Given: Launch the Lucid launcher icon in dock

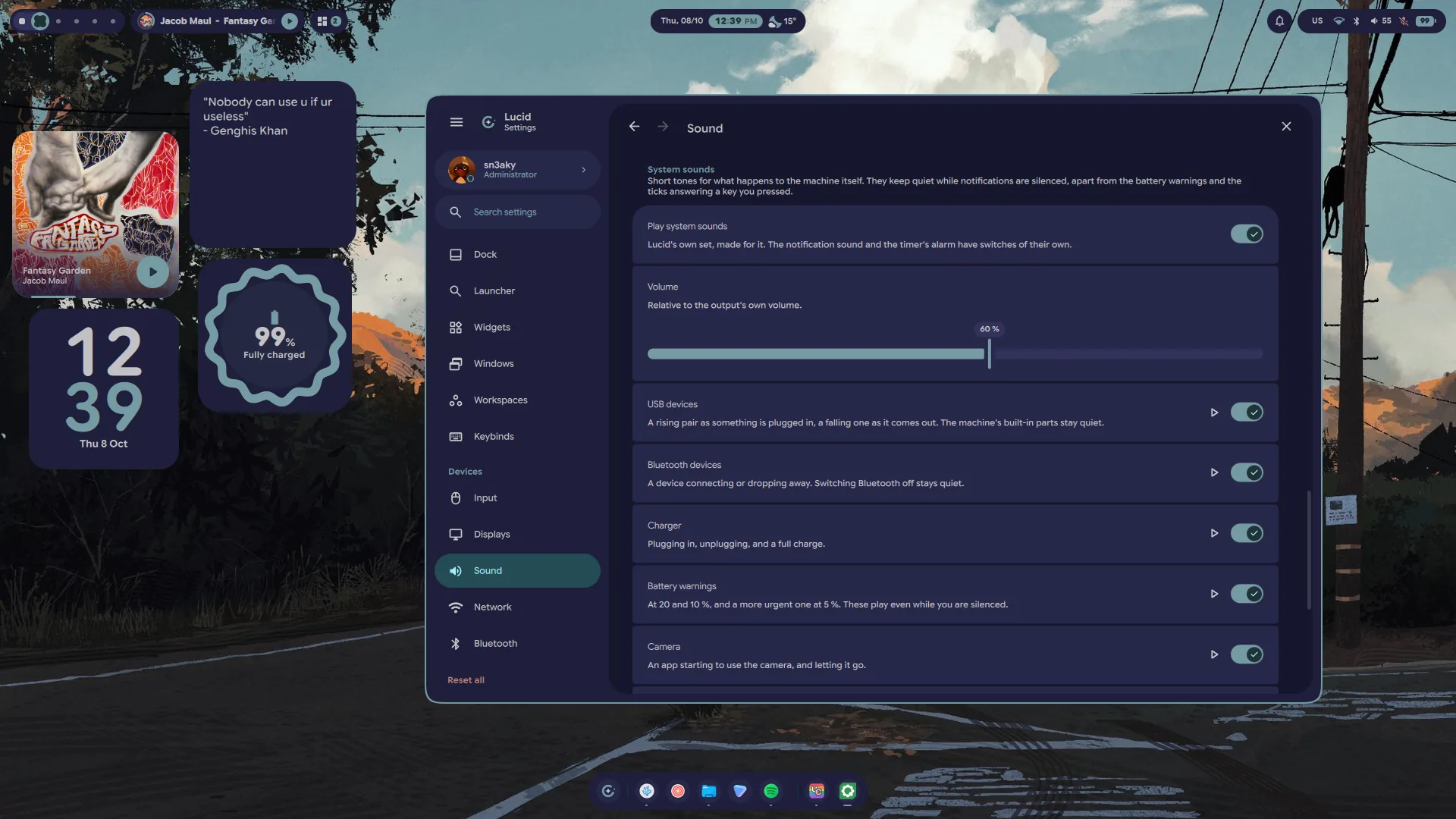Looking at the screenshot, I should point(608,791).
